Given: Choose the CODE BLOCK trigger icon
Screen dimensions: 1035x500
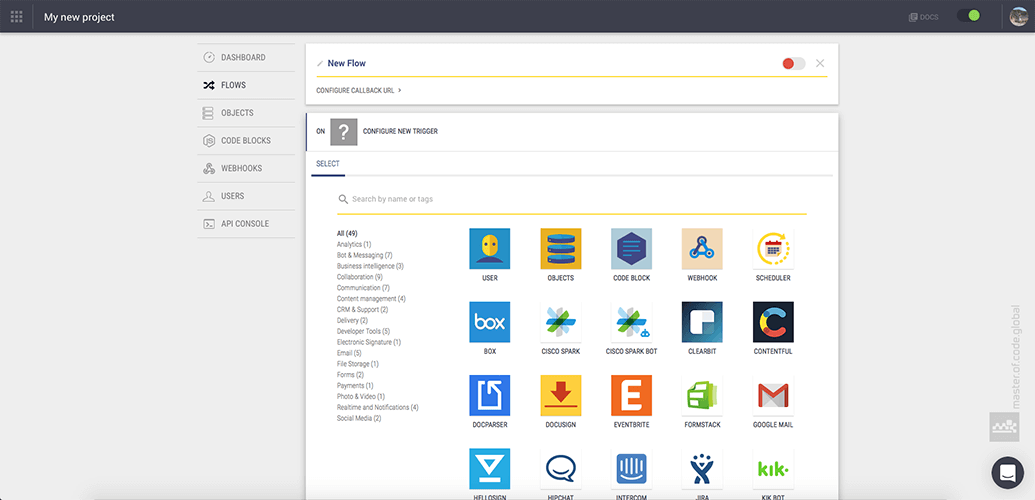Looking at the screenshot, I should pos(632,248).
